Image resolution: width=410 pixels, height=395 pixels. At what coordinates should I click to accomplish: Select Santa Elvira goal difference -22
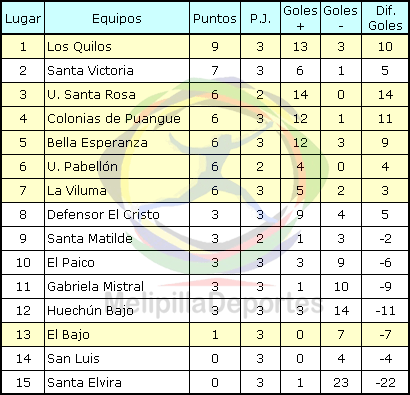point(385,383)
